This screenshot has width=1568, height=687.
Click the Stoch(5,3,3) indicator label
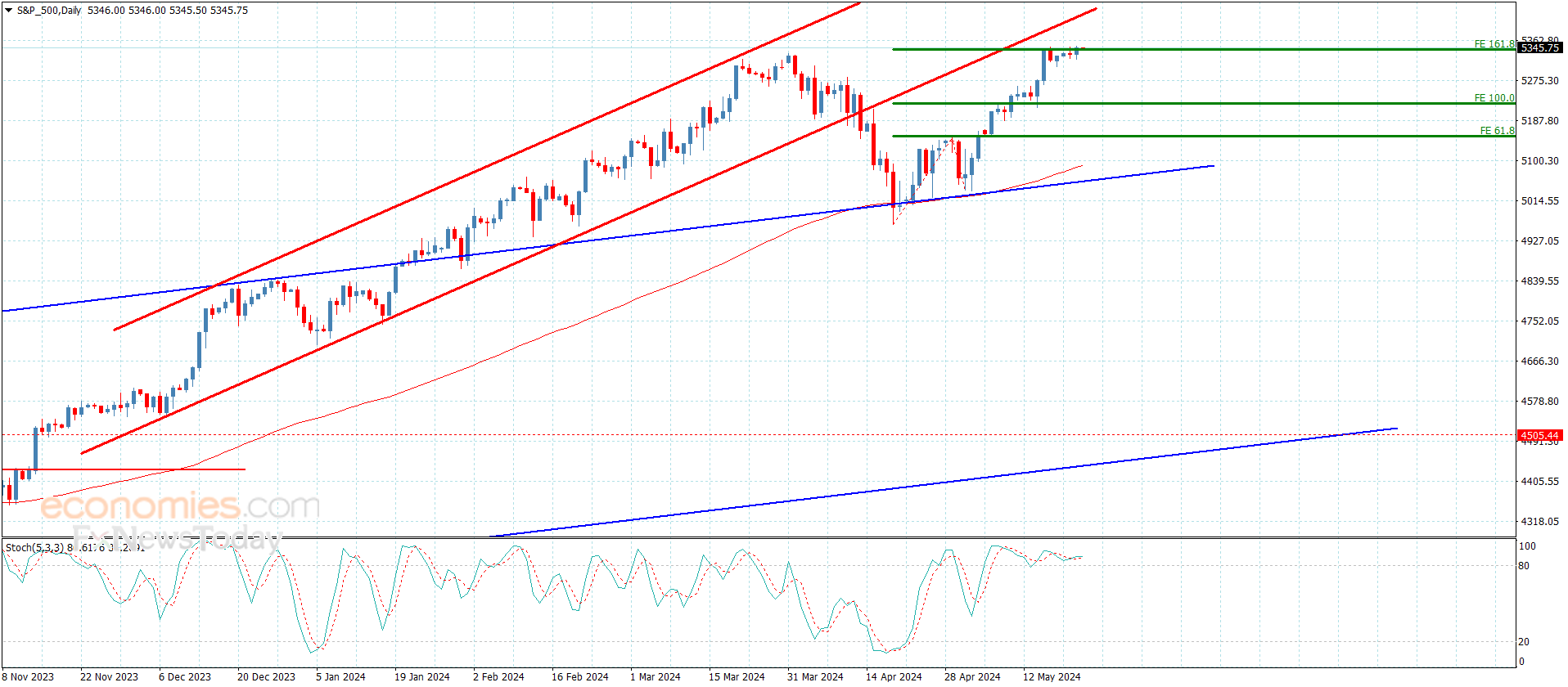[36, 547]
